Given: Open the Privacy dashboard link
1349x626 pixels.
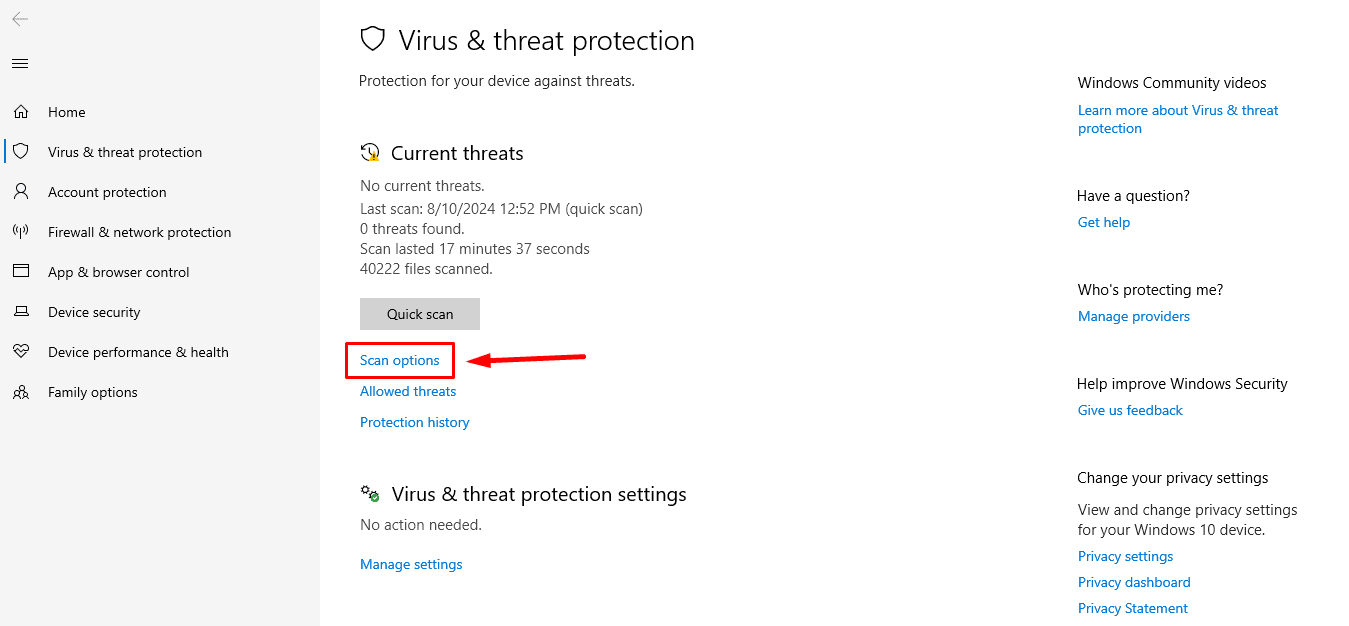Looking at the screenshot, I should tap(1134, 582).
